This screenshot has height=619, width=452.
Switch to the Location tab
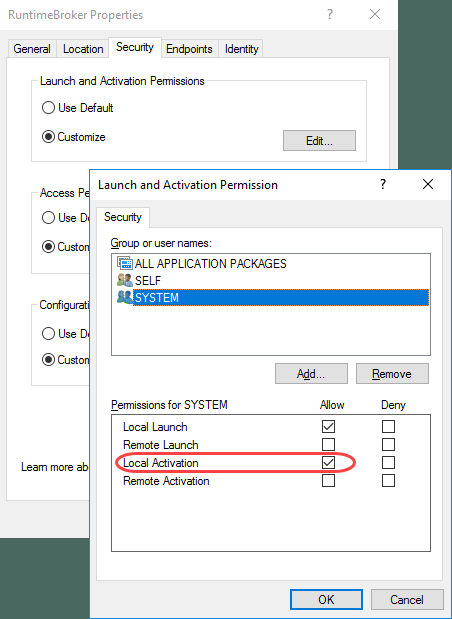coord(83,49)
